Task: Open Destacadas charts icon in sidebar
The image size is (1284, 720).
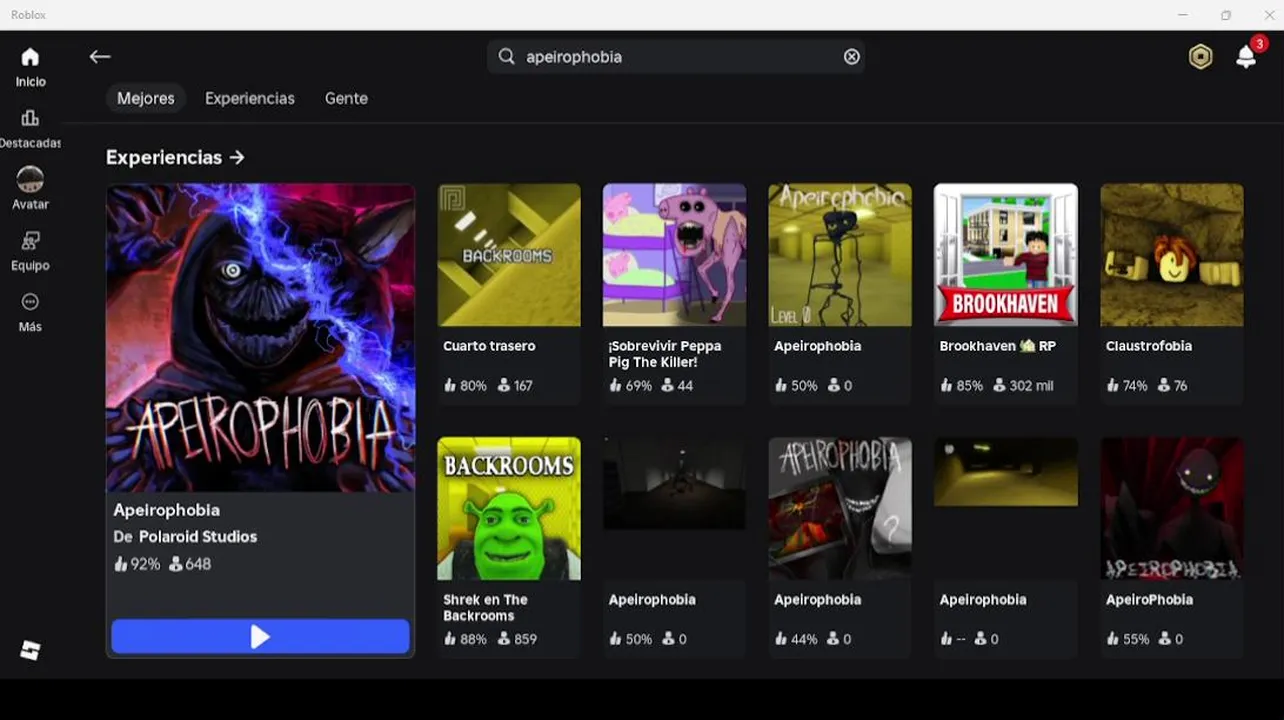Action: [30, 118]
